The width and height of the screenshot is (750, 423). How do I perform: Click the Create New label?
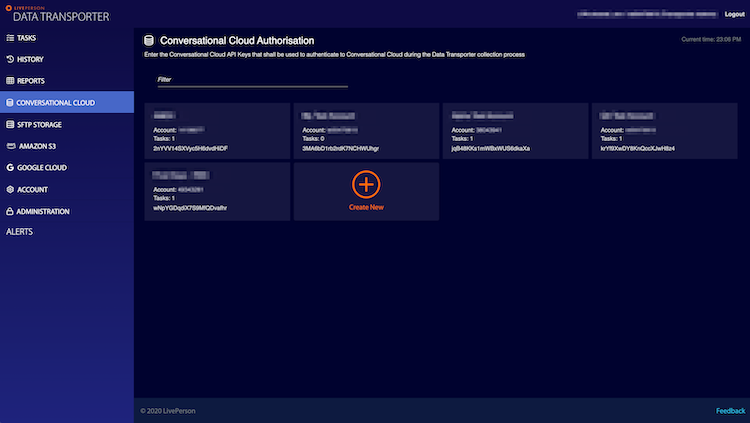pos(366,207)
